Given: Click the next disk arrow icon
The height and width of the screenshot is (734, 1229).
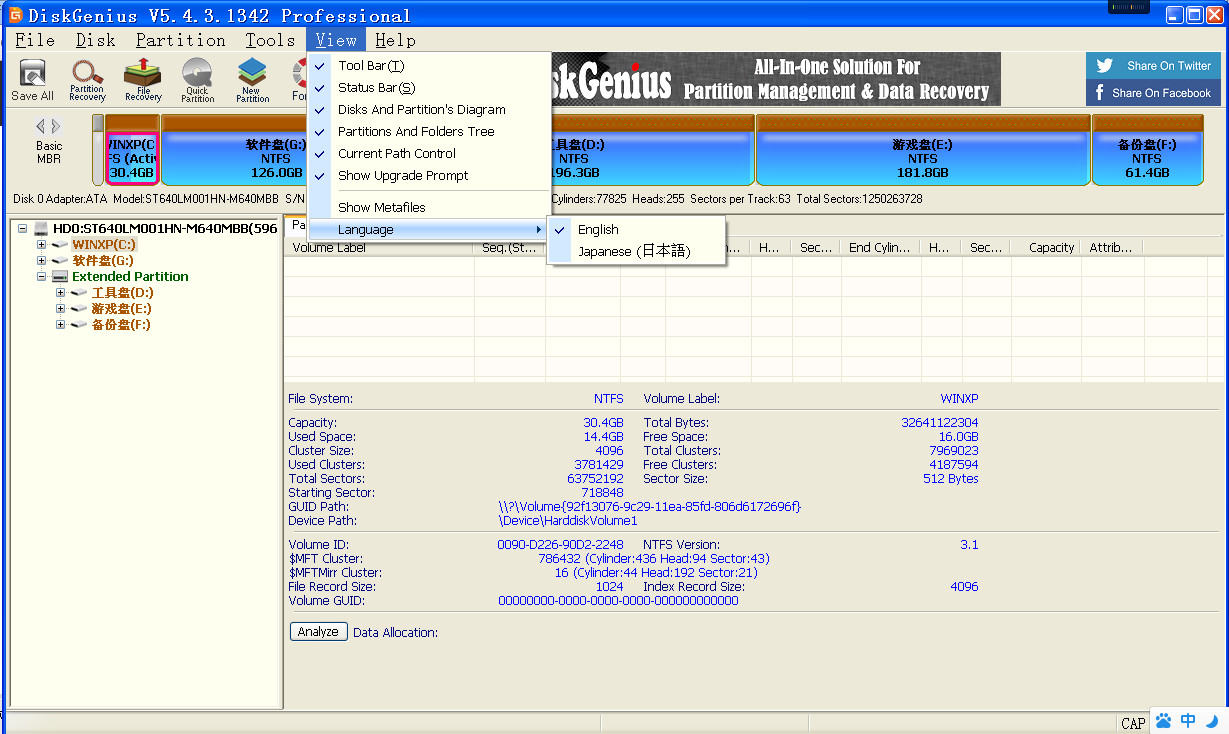Looking at the screenshot, I should [56, 126].
